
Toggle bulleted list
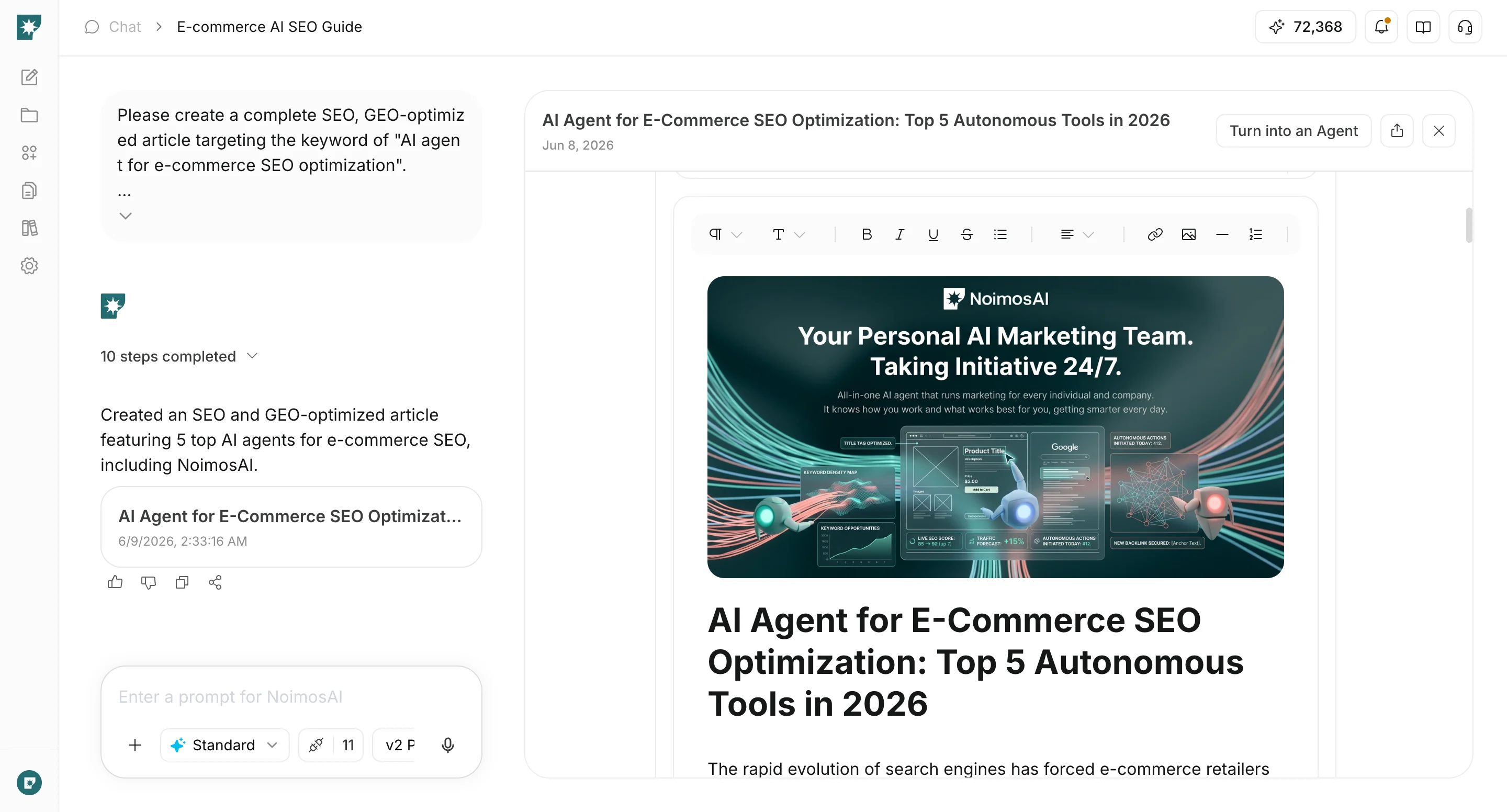(1000, 234)
